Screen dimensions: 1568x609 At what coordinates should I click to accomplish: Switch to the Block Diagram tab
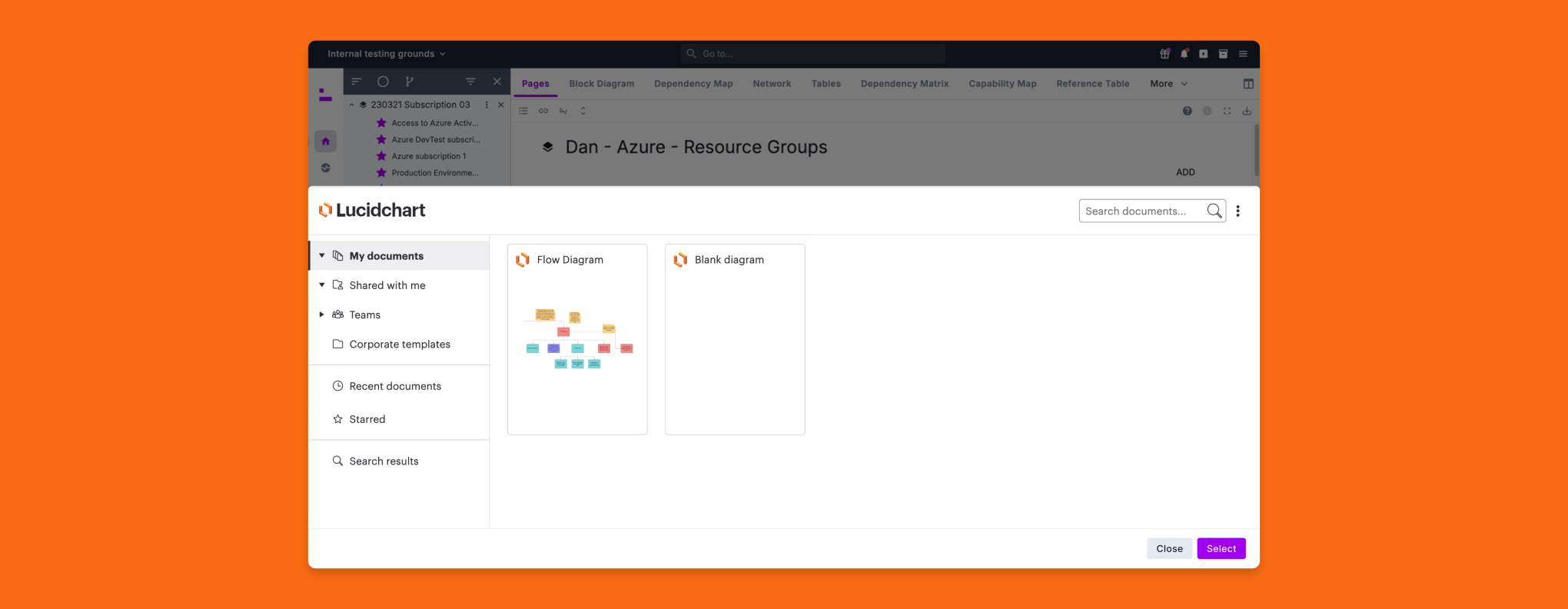click(602, 84)
